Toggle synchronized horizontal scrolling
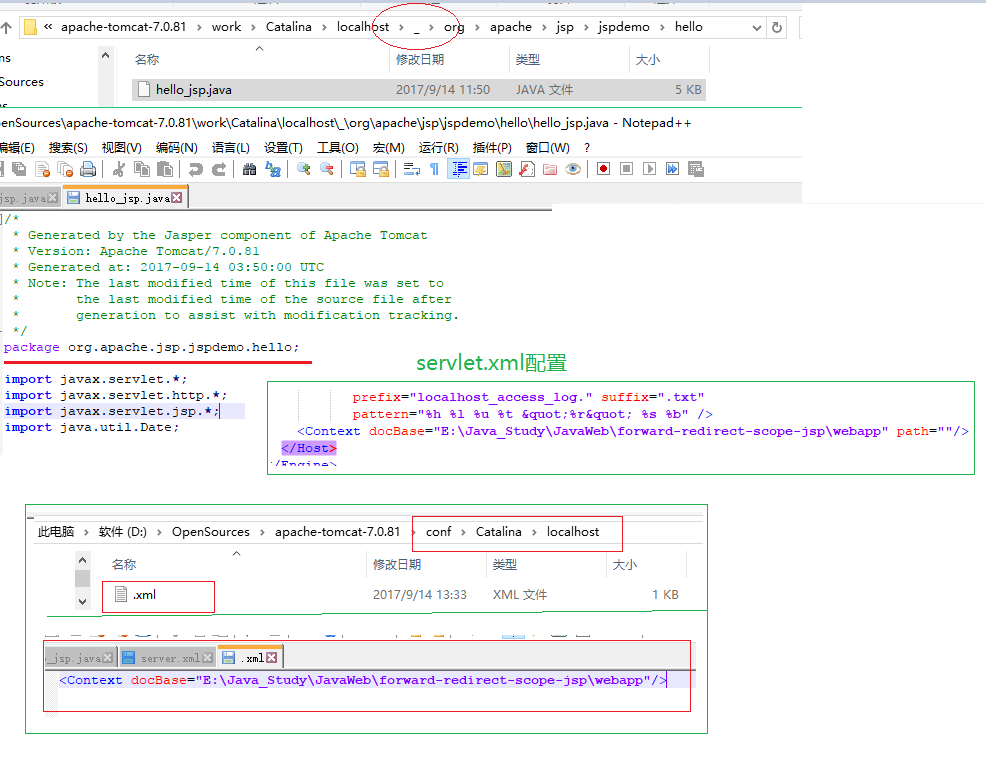Screen dimensions: 986x767 pyautogui.click(x=381, y=169)
